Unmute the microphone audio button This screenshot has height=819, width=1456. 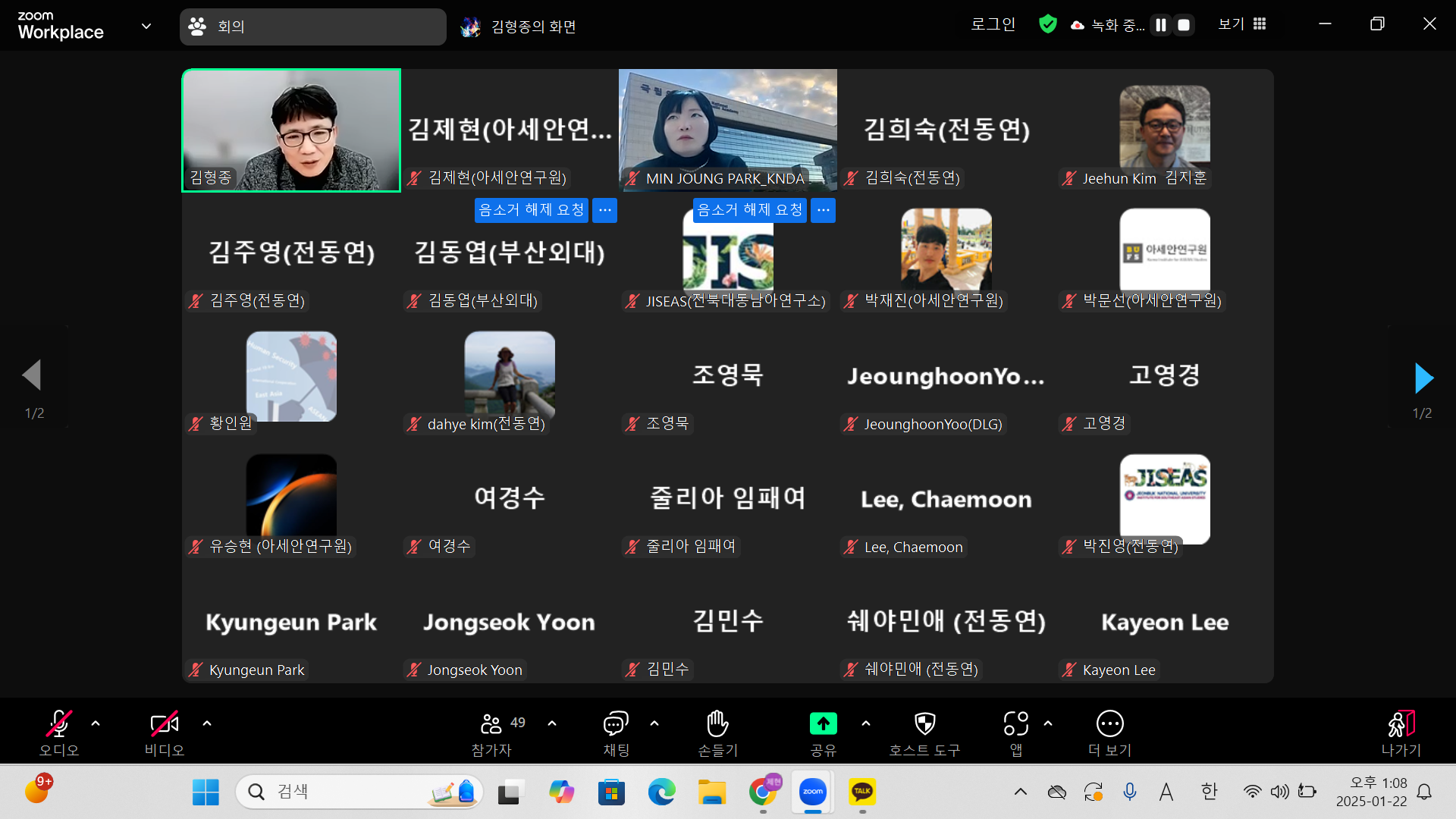[59, 724]
